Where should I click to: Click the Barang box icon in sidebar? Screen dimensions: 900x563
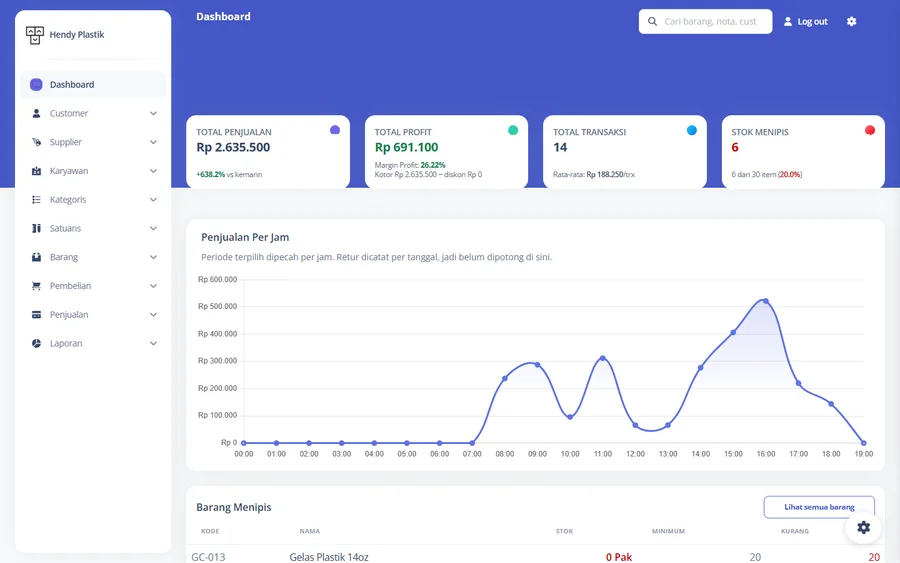(x=36, y=257)
